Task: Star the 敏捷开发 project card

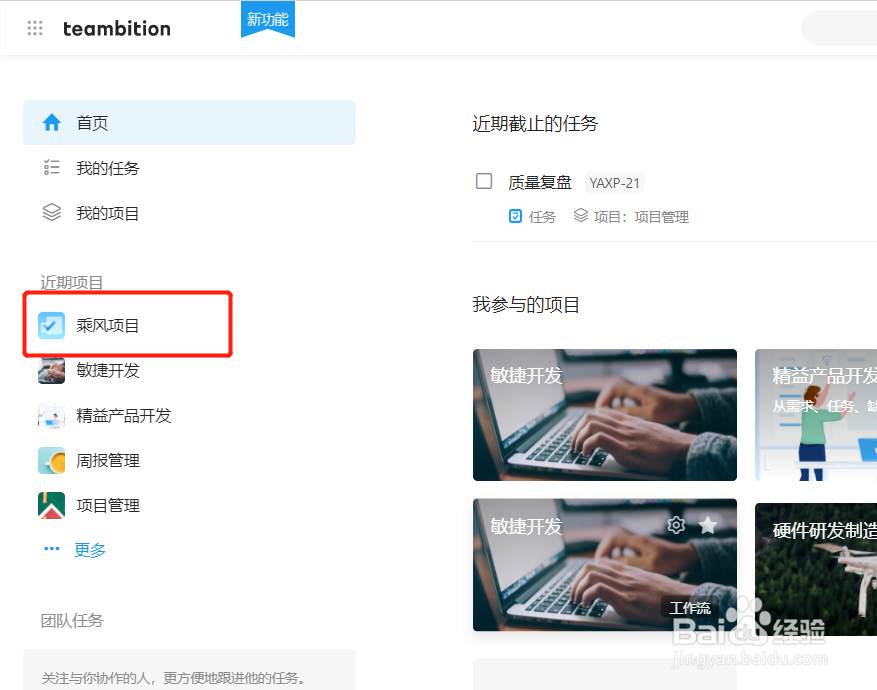Action: click(x=708, y=525)
